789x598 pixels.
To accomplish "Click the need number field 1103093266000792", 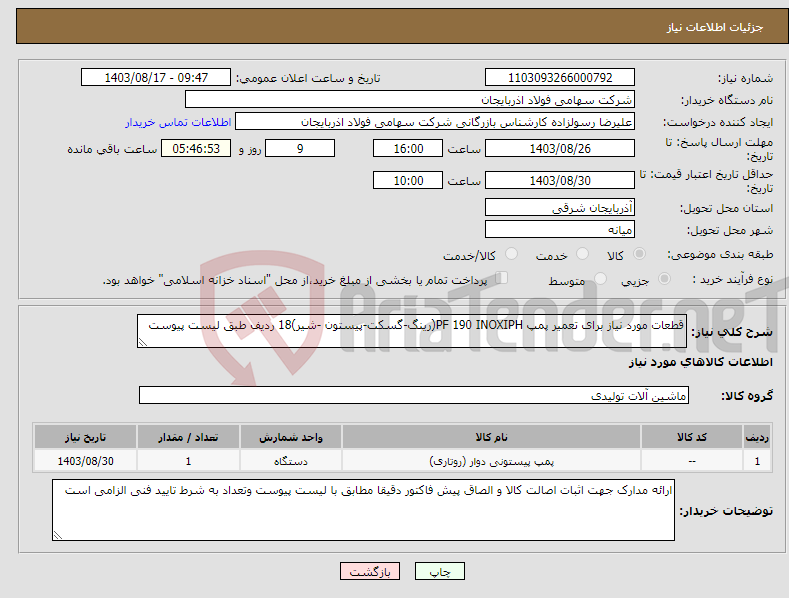I will click(560, 78).
